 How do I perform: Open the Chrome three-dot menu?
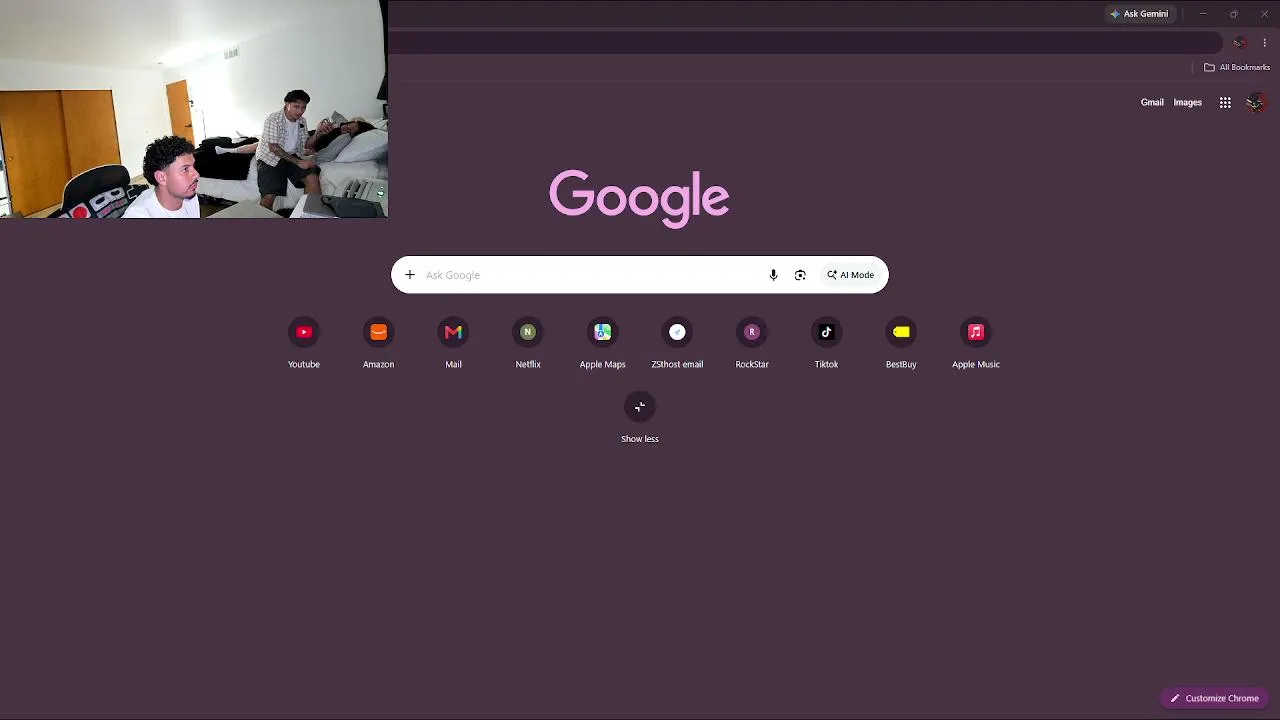[1265, 43]
